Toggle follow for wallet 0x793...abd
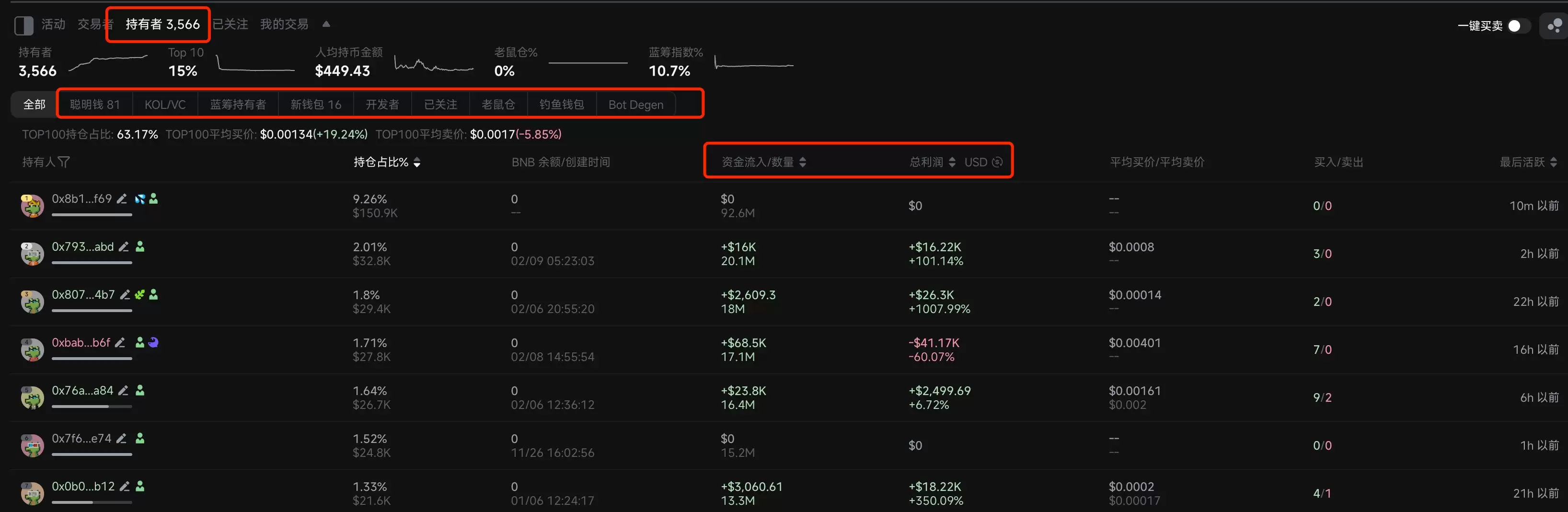1568x512 pixels. tap(140, 246)
